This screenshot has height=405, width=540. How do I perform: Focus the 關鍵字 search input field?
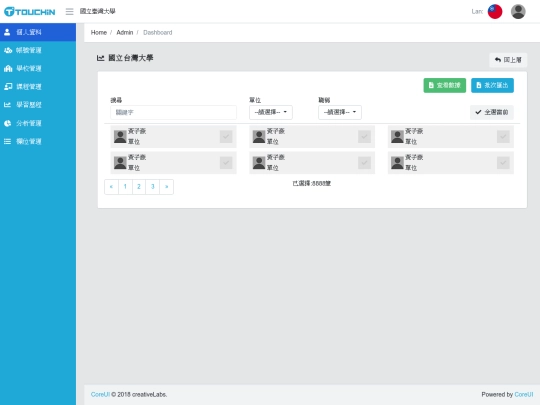coord(174,112)
